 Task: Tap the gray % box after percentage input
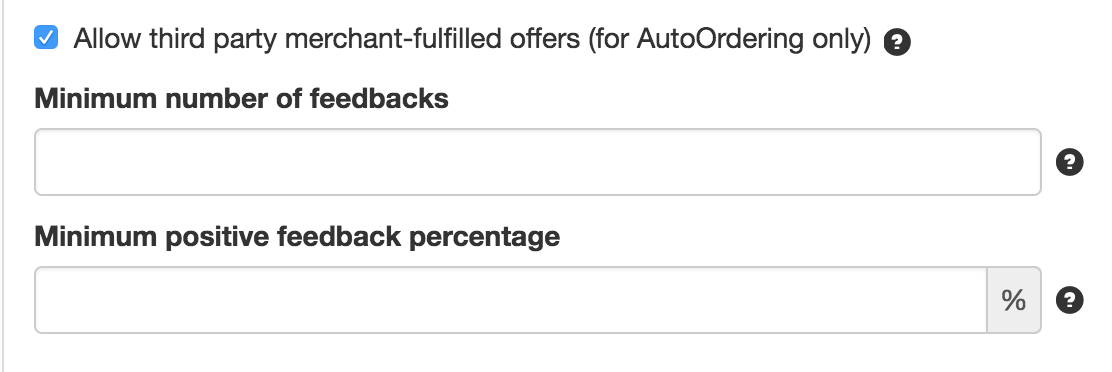tap(1014, 300)
